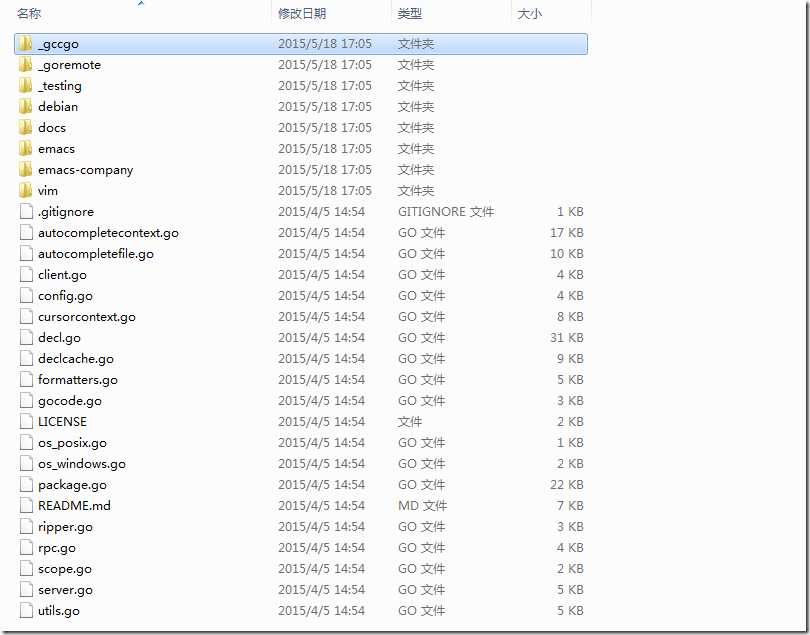
Task: Select the file name utils.go
Action: pyautogui.click(x=59, y=611)
